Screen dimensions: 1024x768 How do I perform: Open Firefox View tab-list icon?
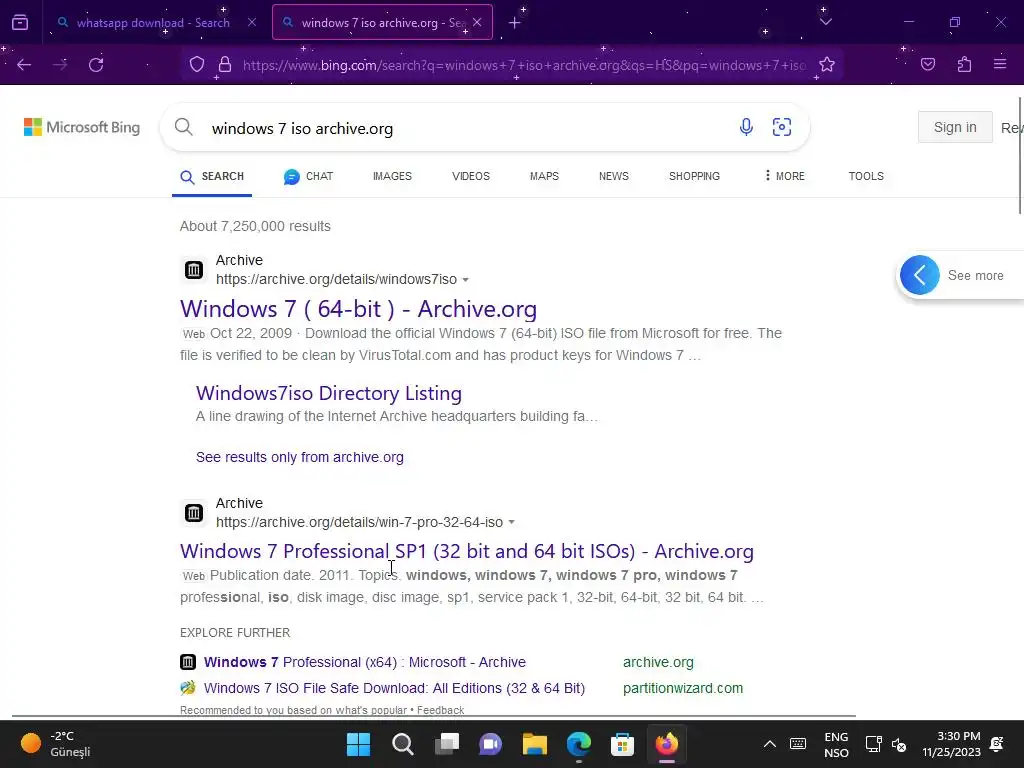pyautogui.click(x=20, y=22)
